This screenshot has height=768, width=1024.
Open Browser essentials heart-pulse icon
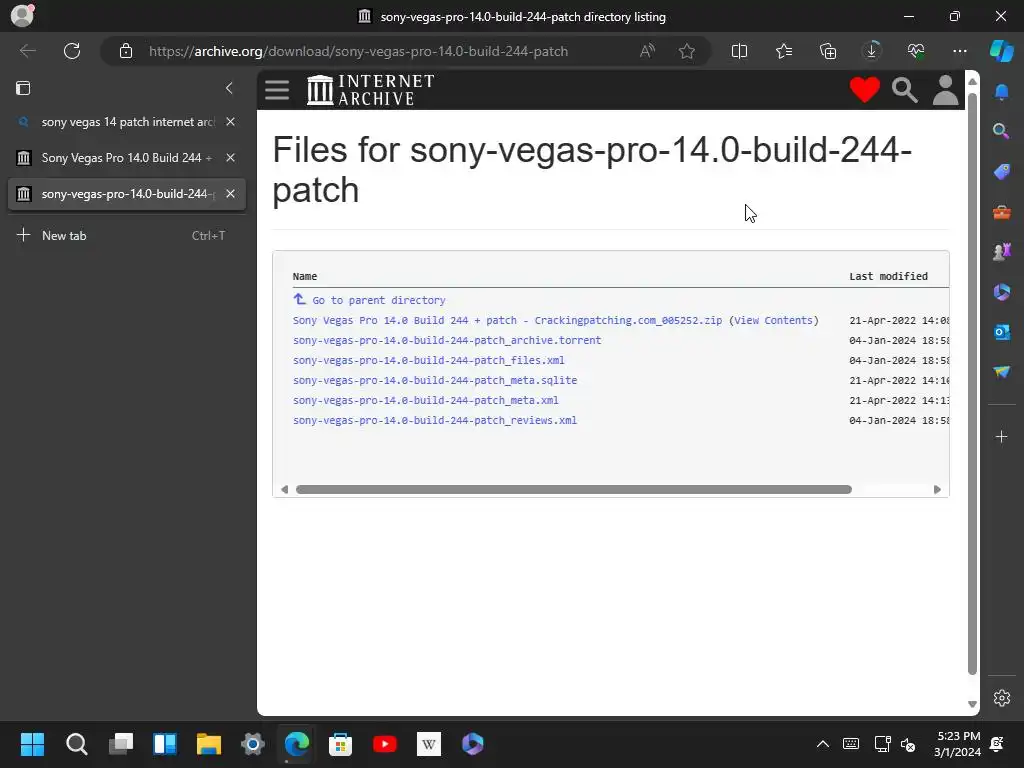916,51
